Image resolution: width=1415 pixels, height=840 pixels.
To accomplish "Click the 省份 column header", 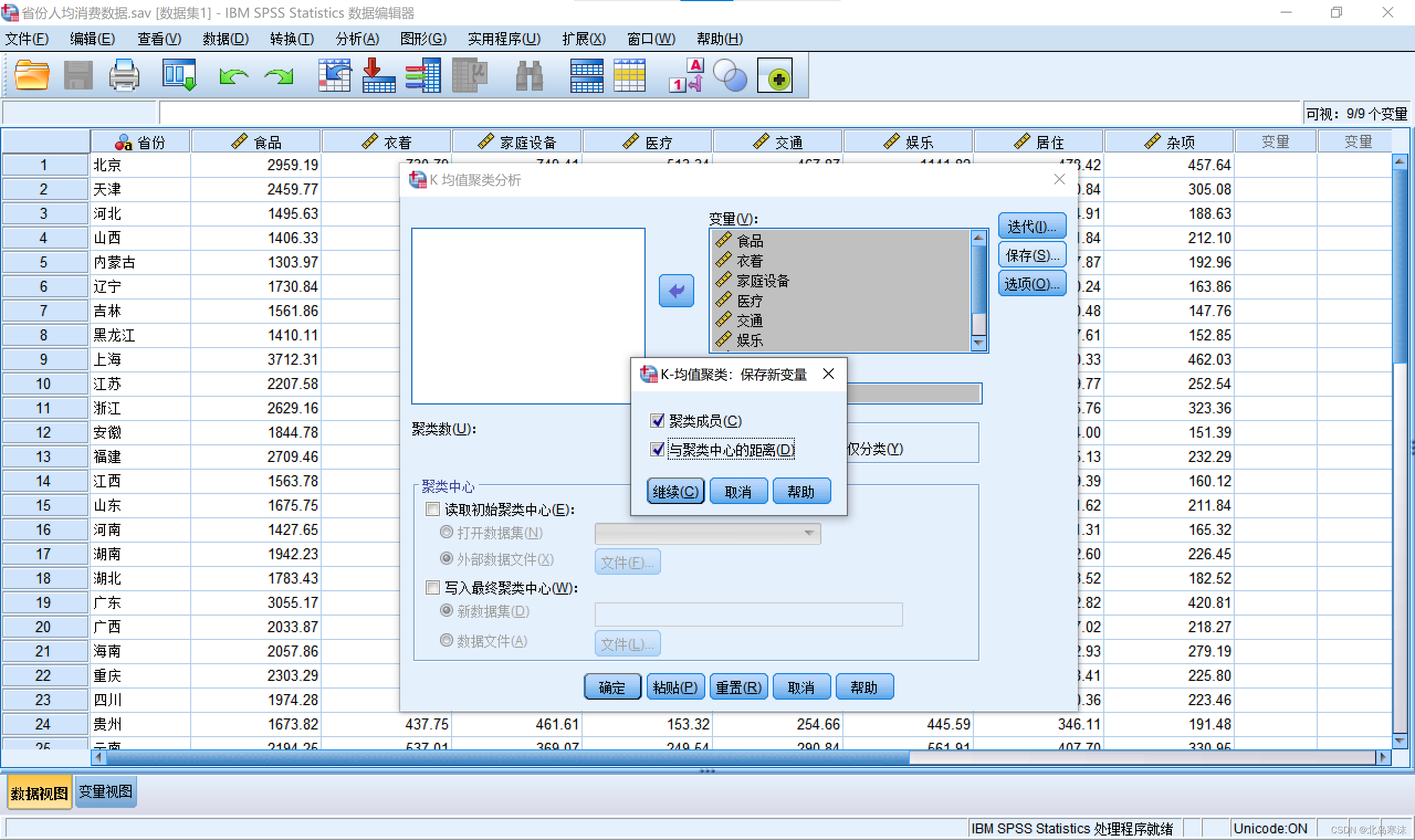I will click(140, 141).
